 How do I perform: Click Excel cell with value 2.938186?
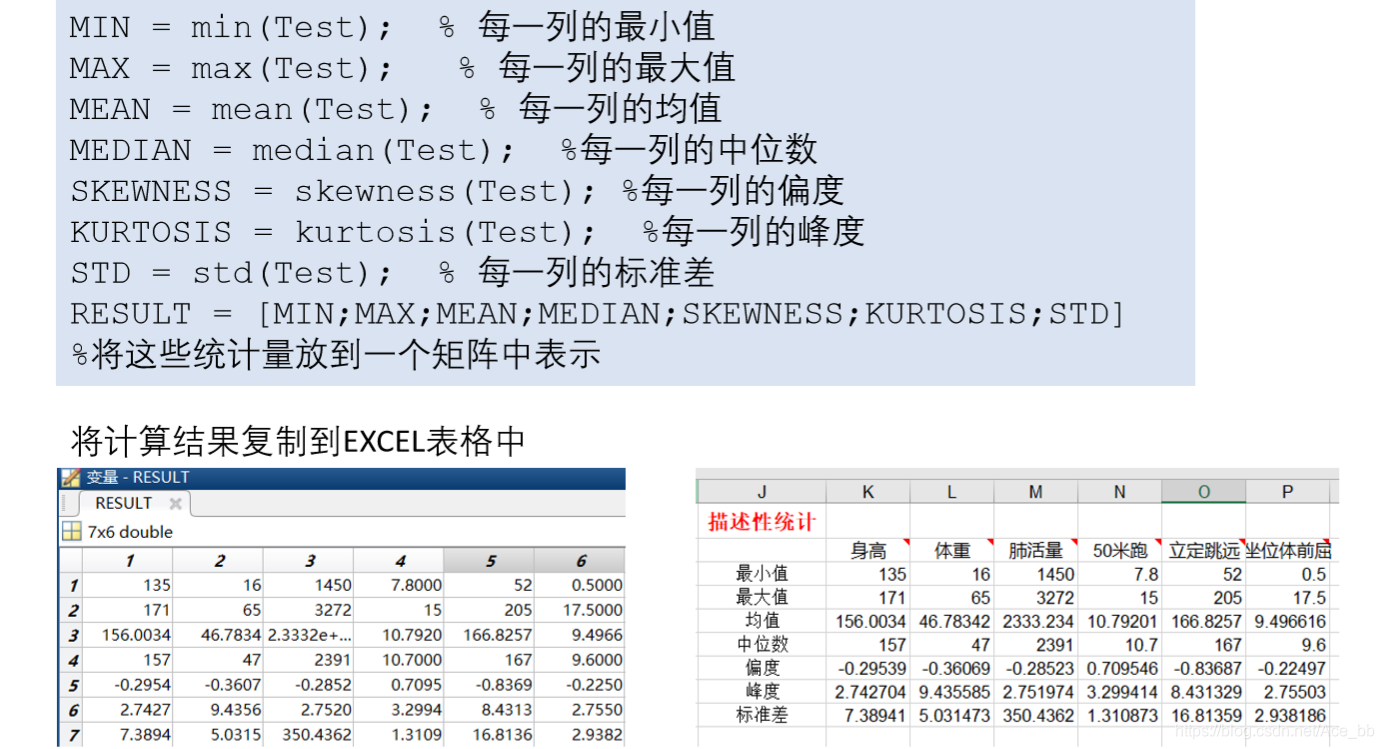(x=1288, y=715)
